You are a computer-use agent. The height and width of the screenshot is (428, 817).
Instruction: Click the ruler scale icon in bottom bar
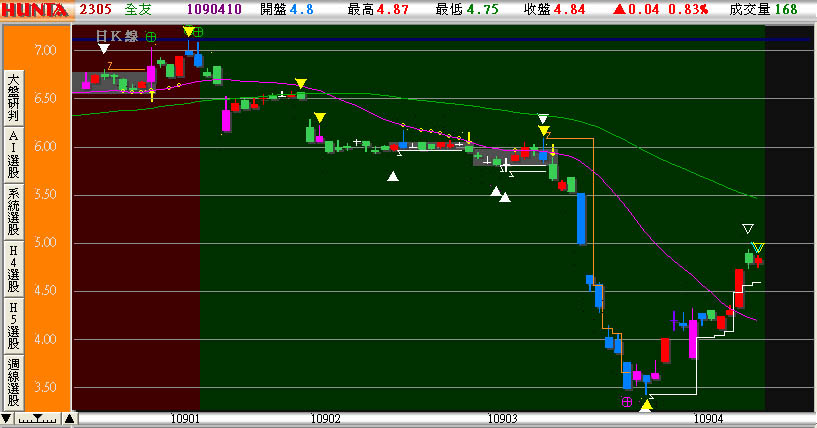point(38,418)
